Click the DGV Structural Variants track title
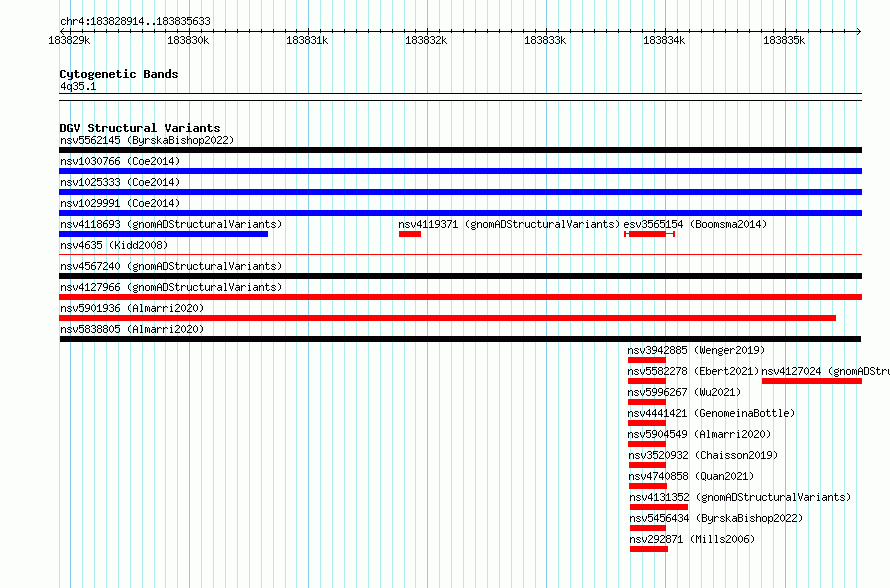890x588 pixels. [x=140, y=128]
